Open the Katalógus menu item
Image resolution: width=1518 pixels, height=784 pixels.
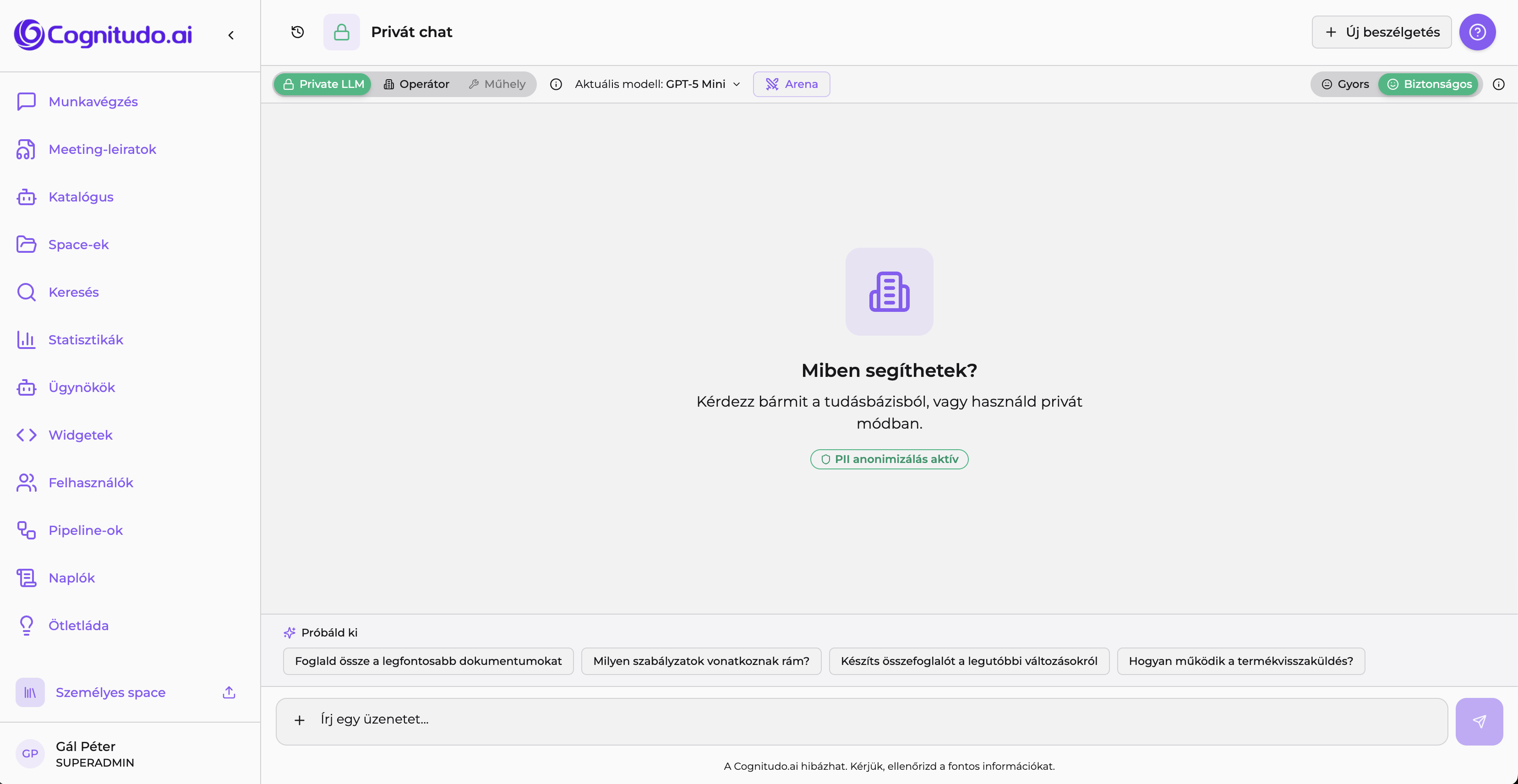pos(81,197)
